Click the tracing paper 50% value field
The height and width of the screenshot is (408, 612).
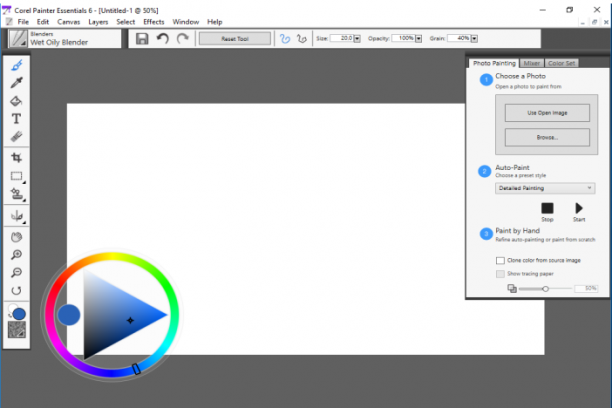[586, 288]
